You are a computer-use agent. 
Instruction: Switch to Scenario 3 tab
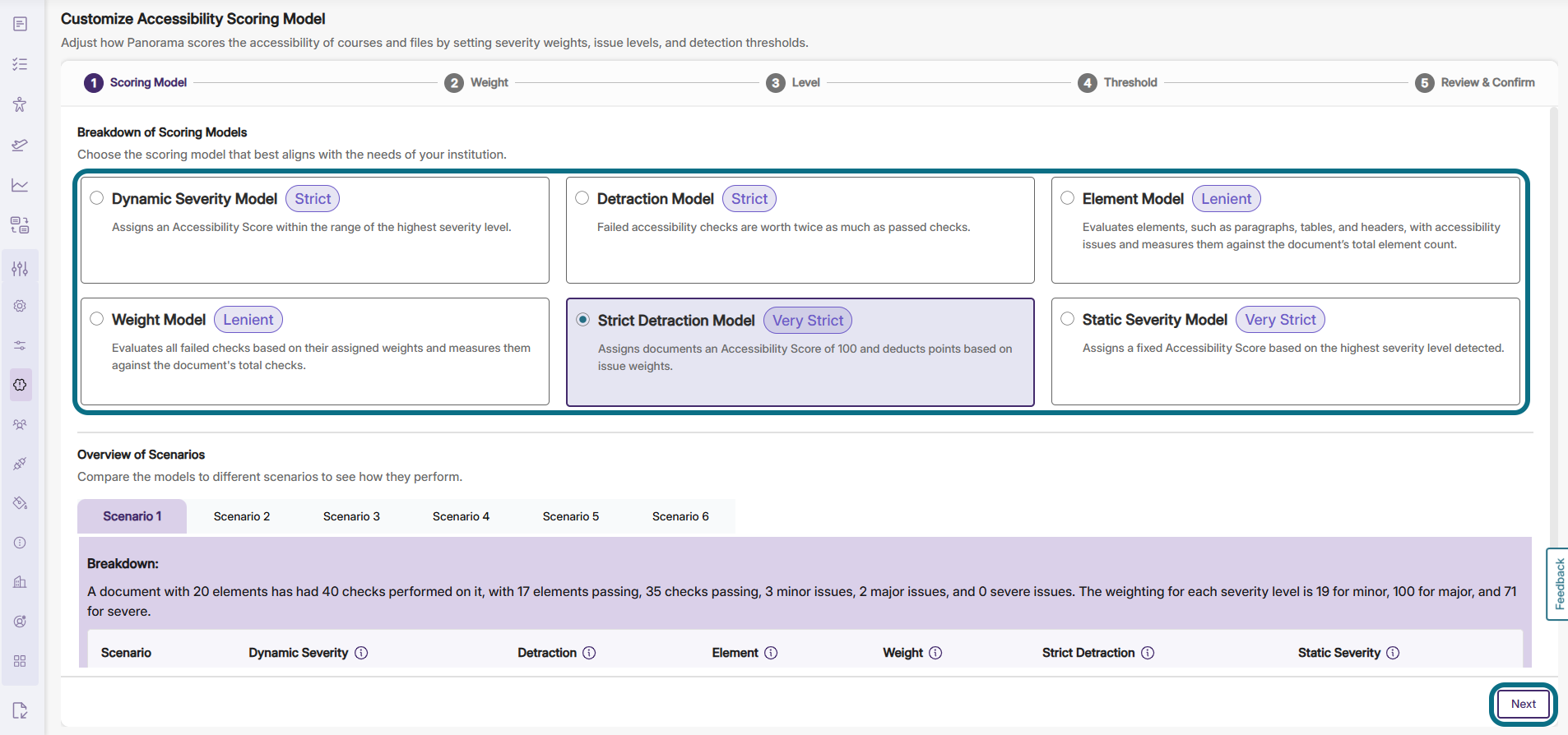351,516
